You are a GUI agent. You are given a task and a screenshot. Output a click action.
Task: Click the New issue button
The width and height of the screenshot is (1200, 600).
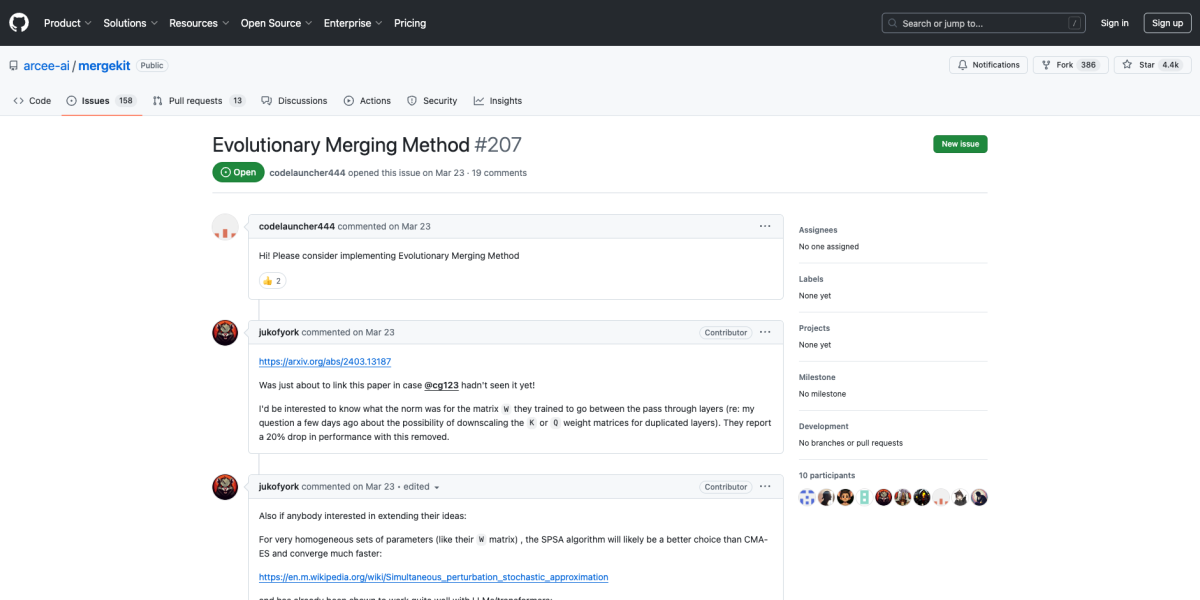point(959,143)
